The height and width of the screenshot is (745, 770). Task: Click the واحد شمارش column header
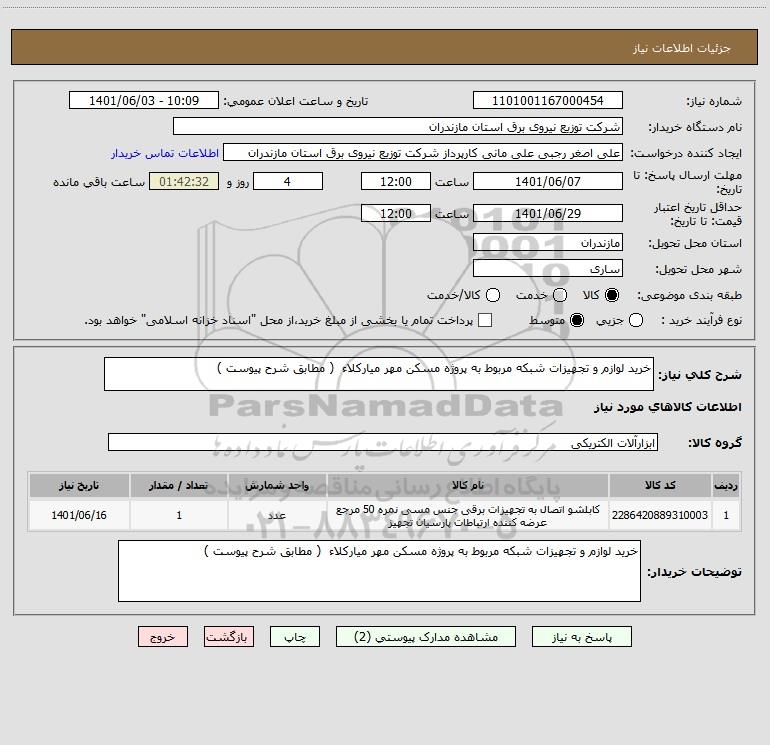pos(277,485)
